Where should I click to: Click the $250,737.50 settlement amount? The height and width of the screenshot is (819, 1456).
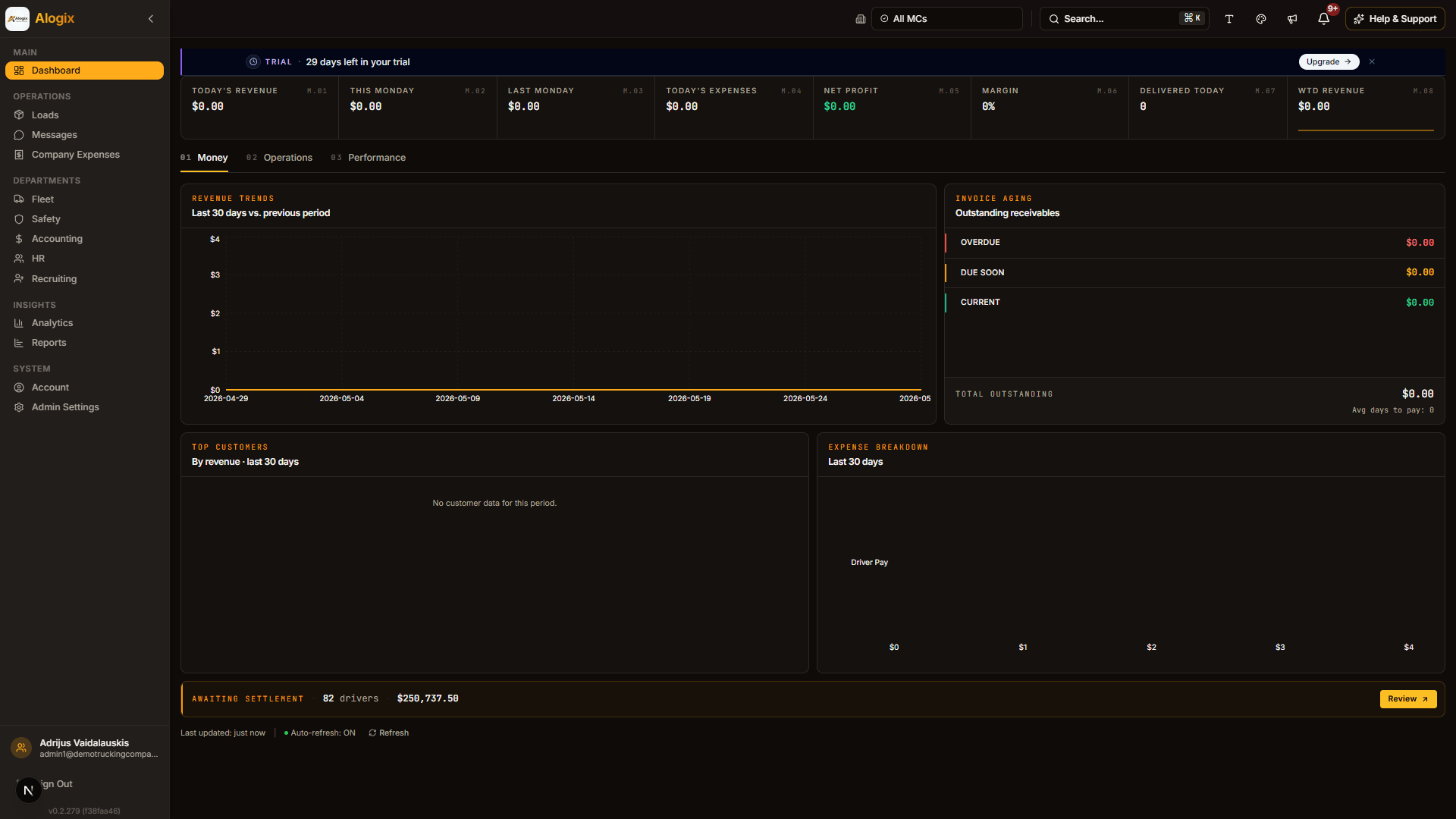click(428, 699)
